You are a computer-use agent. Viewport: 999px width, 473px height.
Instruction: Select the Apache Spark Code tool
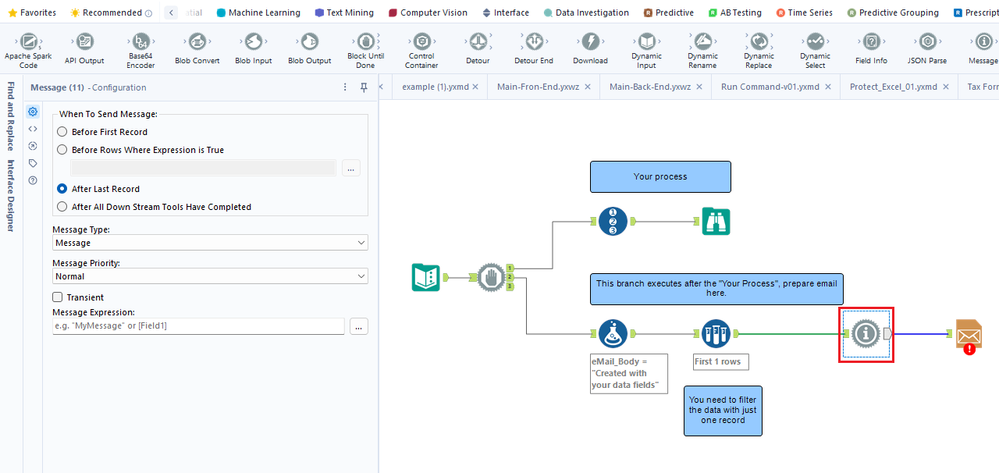27,50
